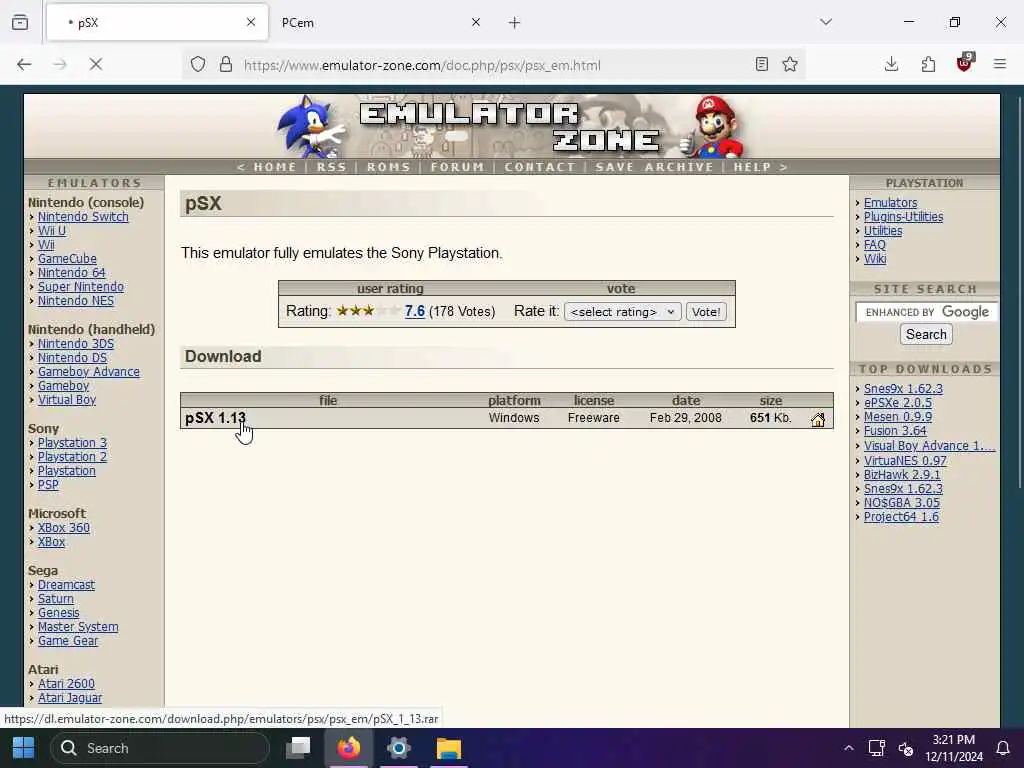This screenshot has height=768, width=1024.
Task: Open the FAQ link under Playstation
Action: point(874,245)
